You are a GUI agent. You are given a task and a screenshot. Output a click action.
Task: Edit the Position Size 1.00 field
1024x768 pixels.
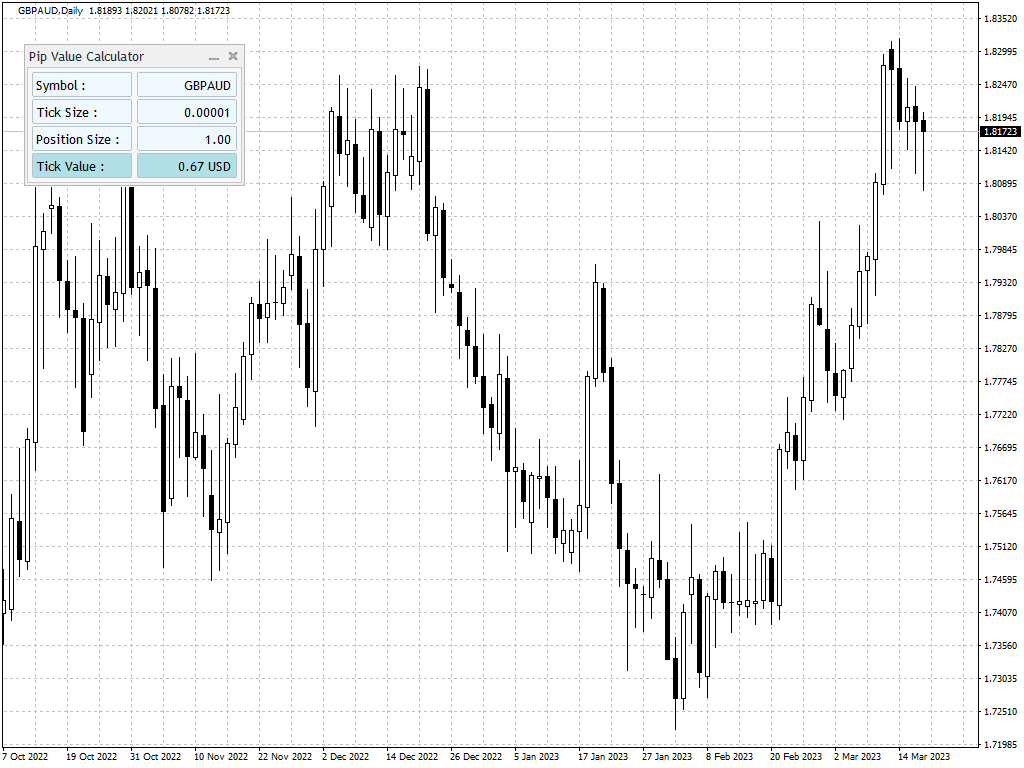[187, 140]
